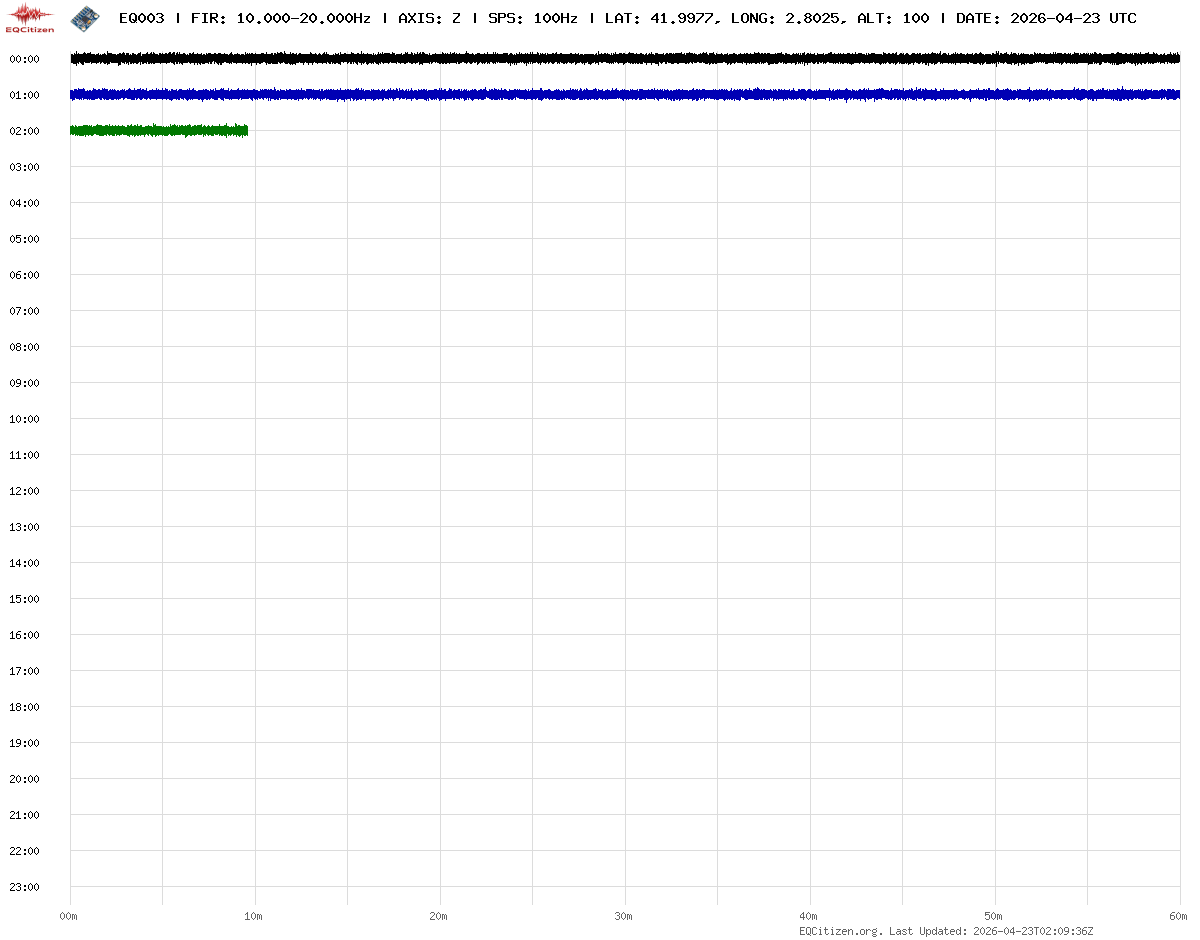Click the 10m mark on time axis
The width and height of the screenshot is (1200, 940).
coord(254,916)
